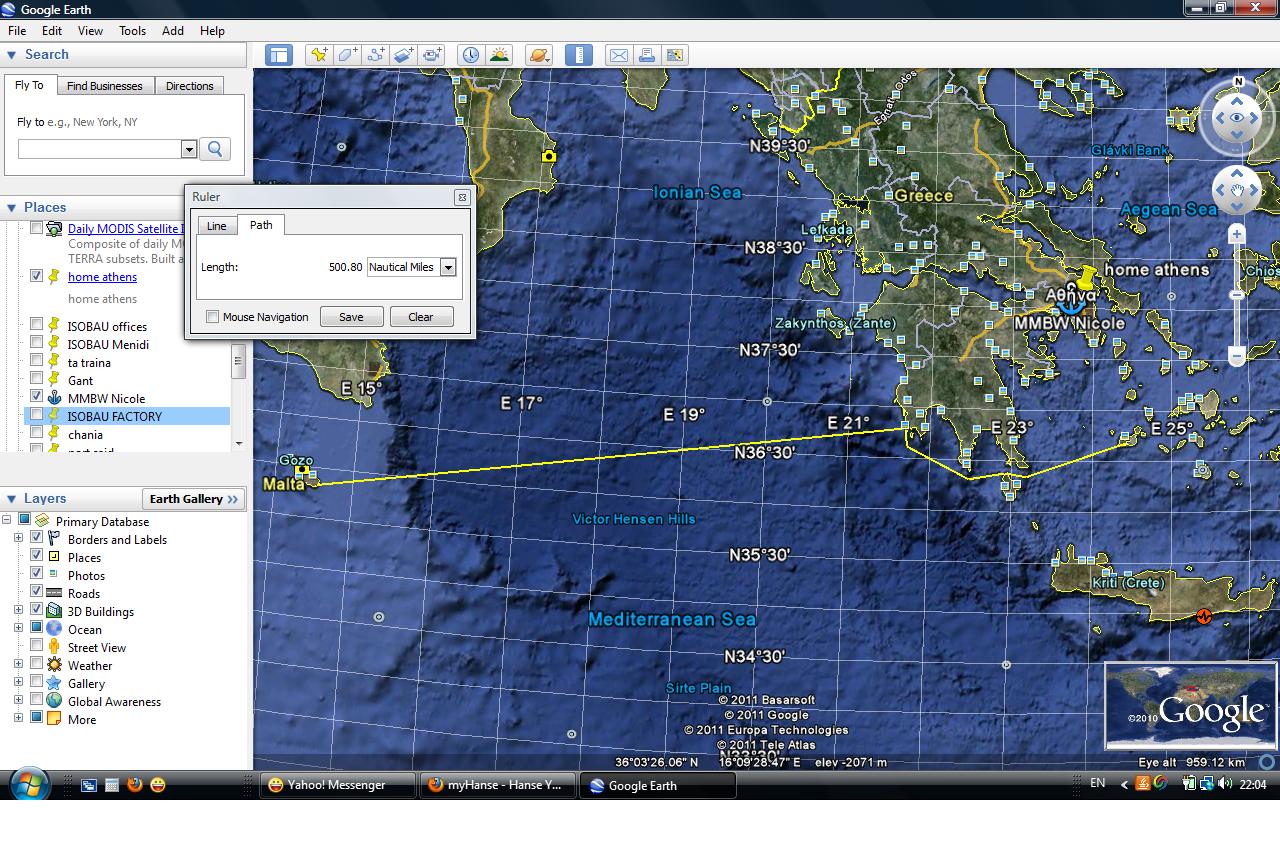Open the historical imagery clock icon
Screen dimensions: 1280x862
point(470,55)
